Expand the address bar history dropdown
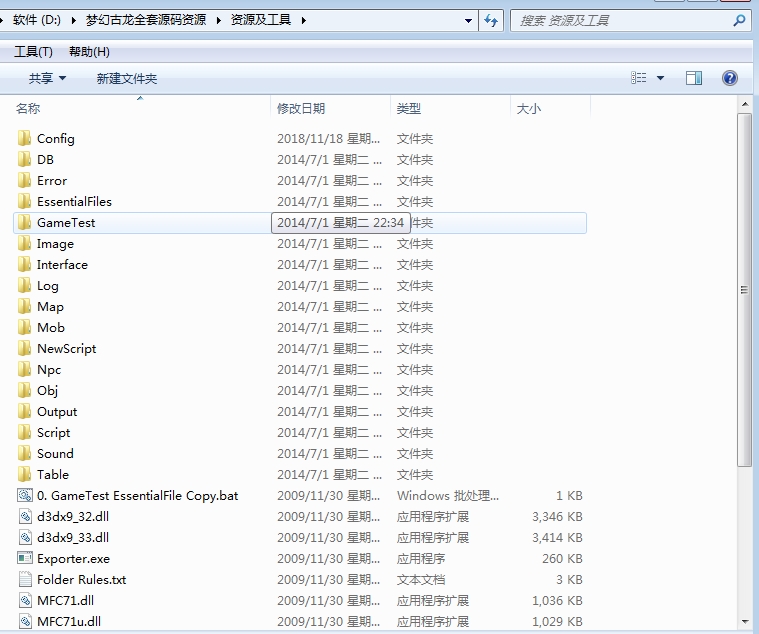Viewport: 759px width, 634px height. coord(469,20)
